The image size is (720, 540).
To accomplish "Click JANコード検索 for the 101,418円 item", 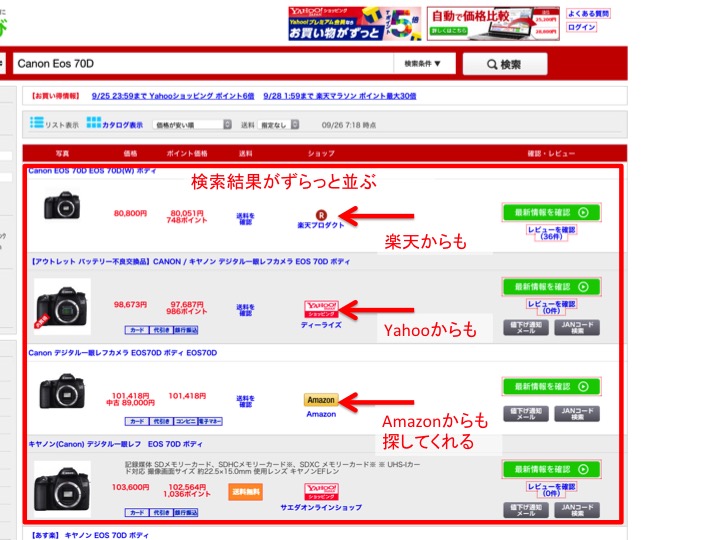I will pyautogui.click(x=577, y=414).
